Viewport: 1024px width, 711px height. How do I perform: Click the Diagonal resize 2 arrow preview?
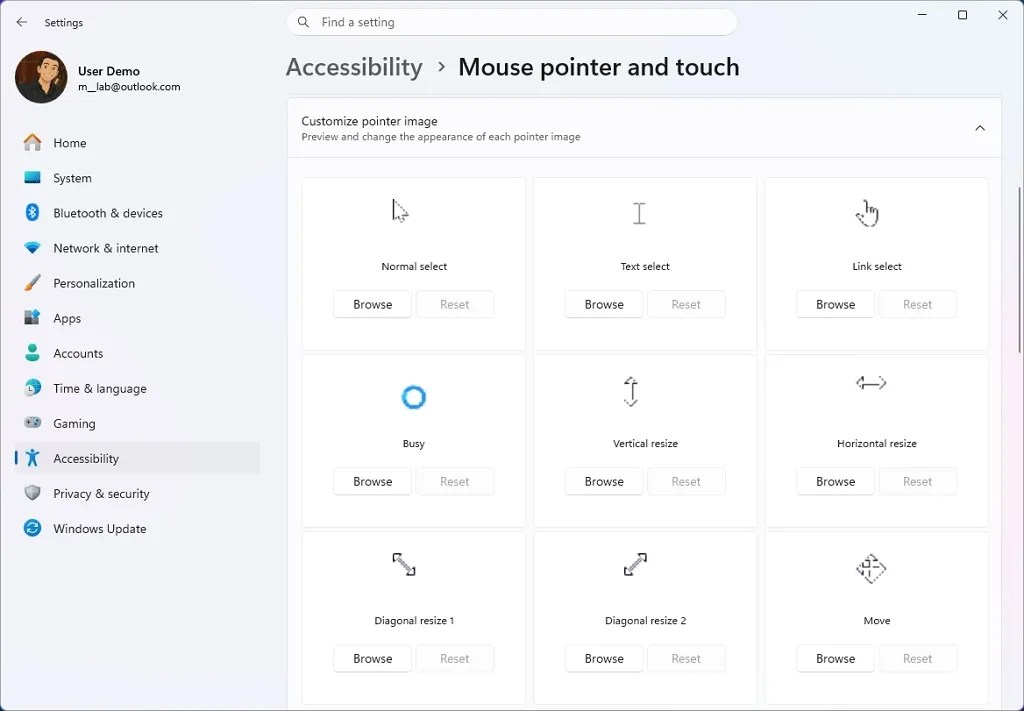(x=635, y=565)
